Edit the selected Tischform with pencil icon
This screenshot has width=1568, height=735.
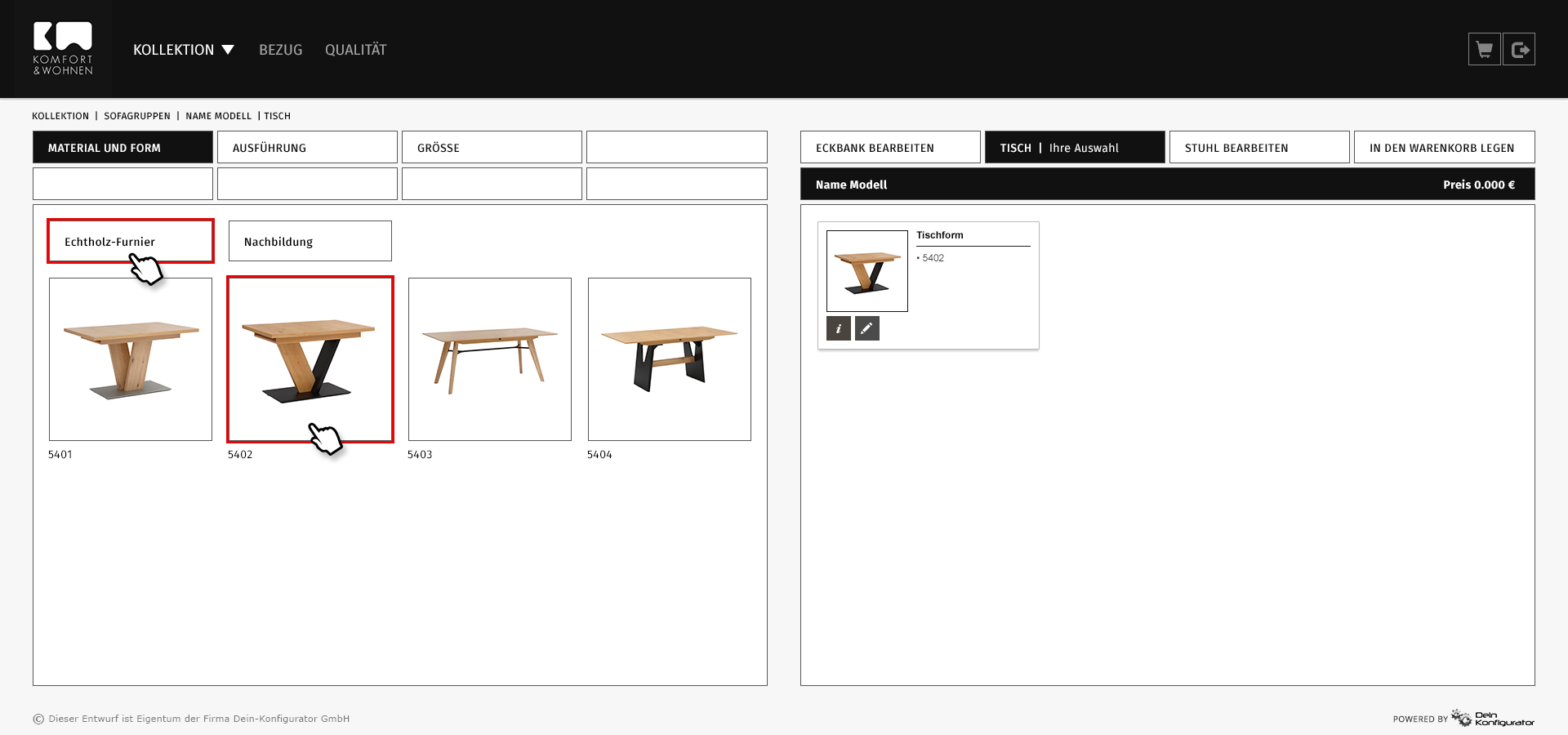(x=866, y=328)
